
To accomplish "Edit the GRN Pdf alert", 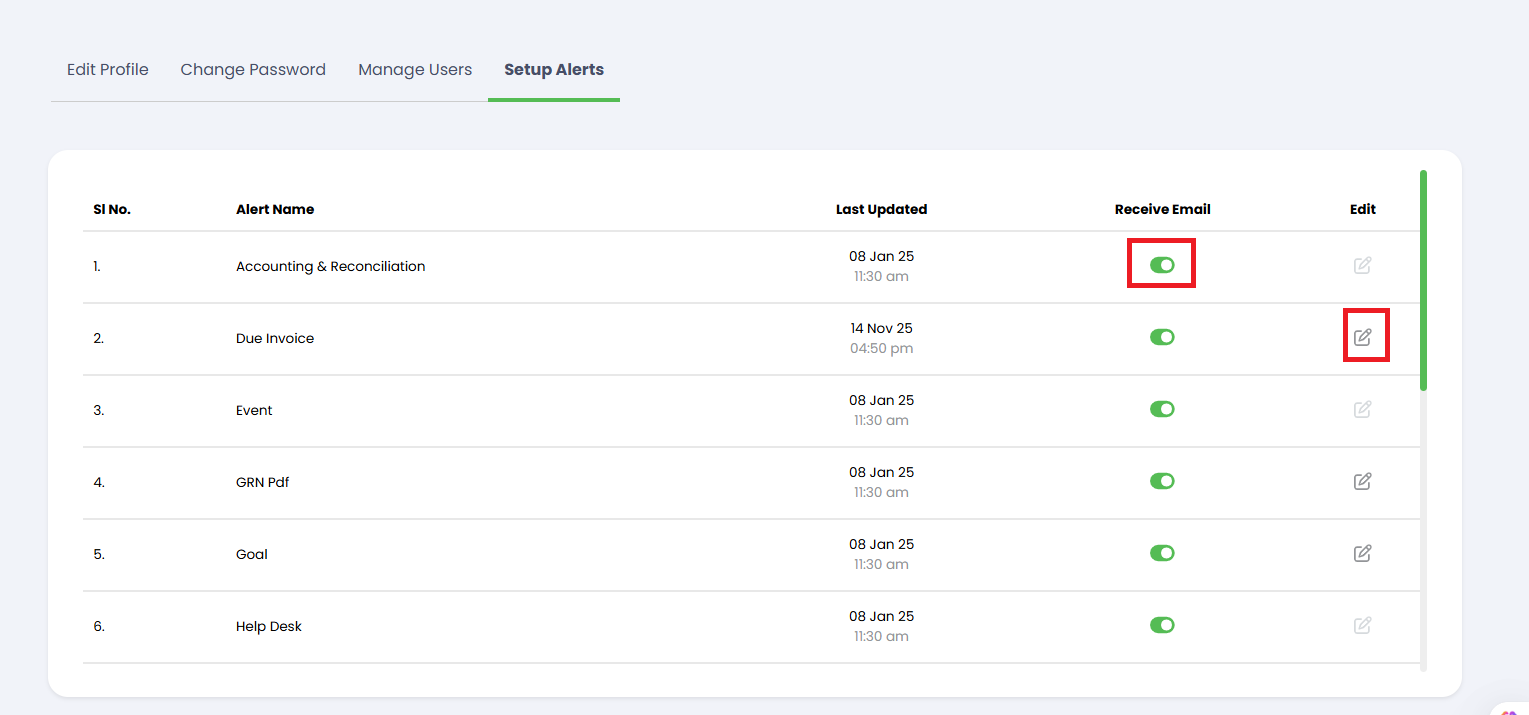I will [1362, 481].
